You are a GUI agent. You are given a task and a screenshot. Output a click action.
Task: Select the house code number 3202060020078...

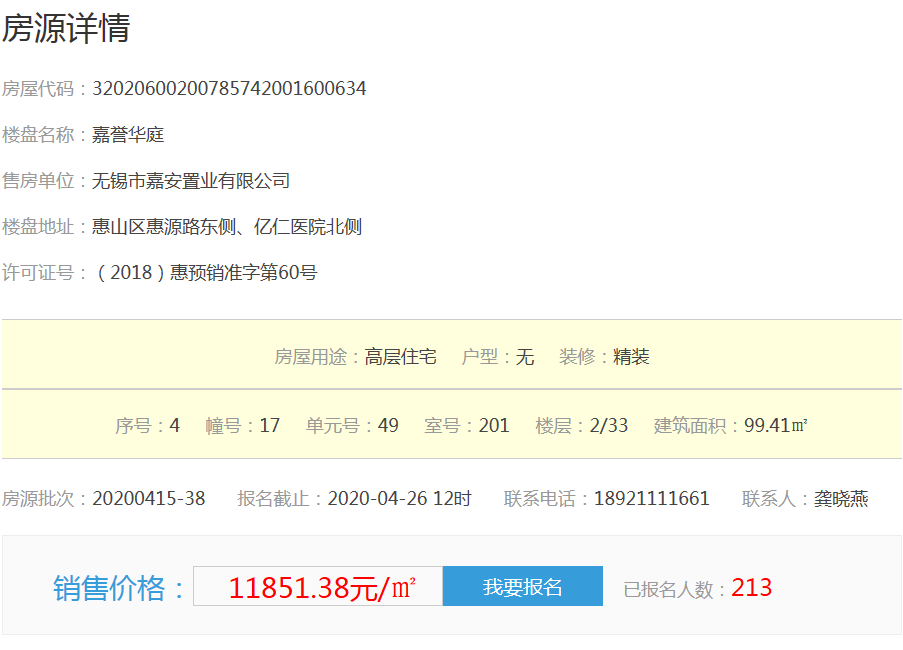click(229, 89)
